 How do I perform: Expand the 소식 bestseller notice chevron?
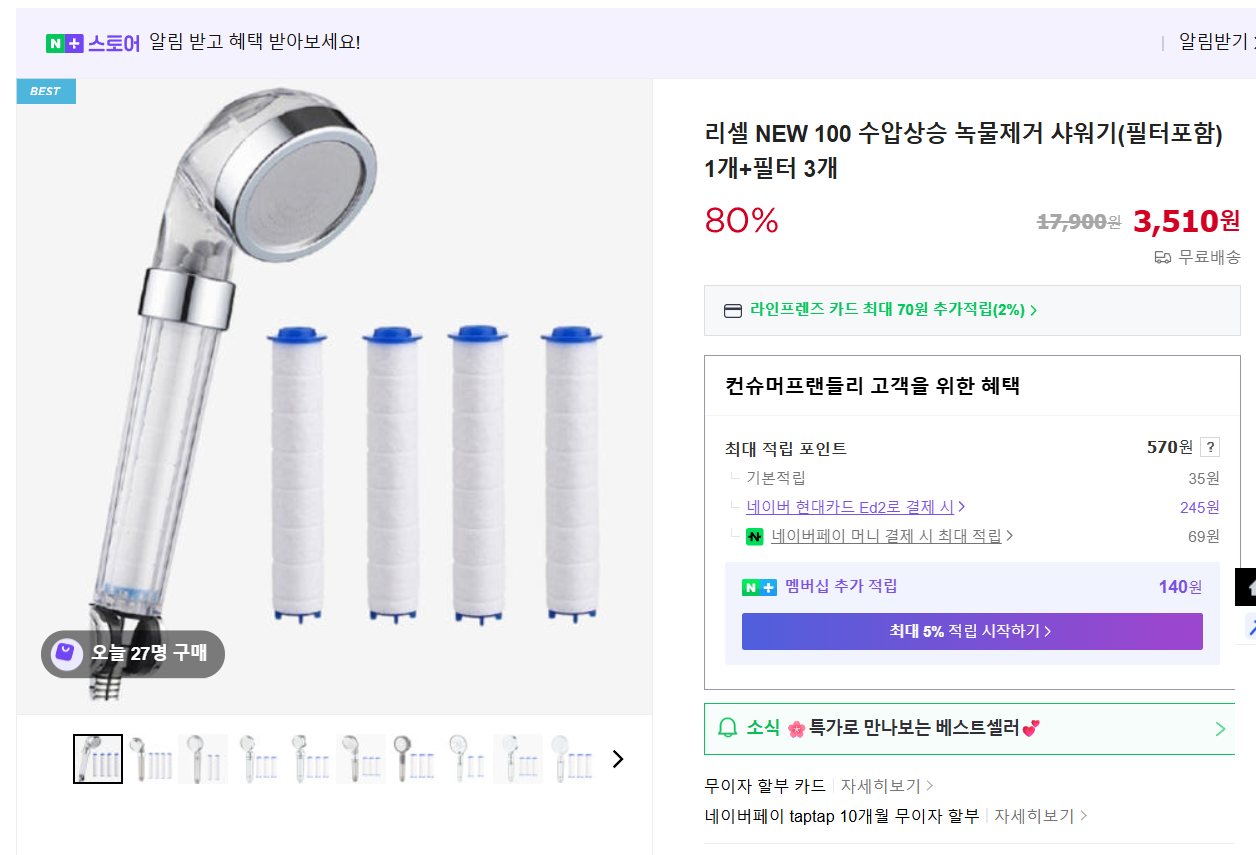[1220, 729]
